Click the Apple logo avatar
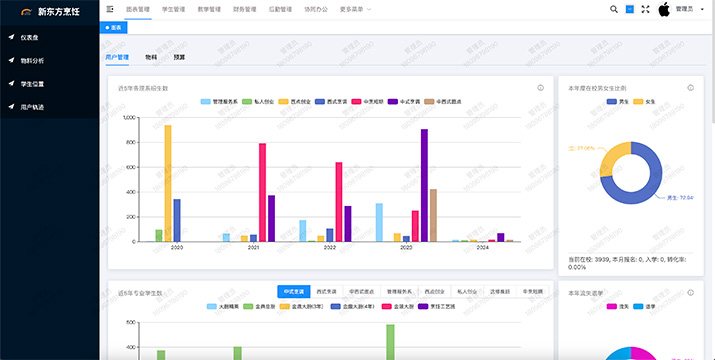715x360 pixels. tap(664, 9)
